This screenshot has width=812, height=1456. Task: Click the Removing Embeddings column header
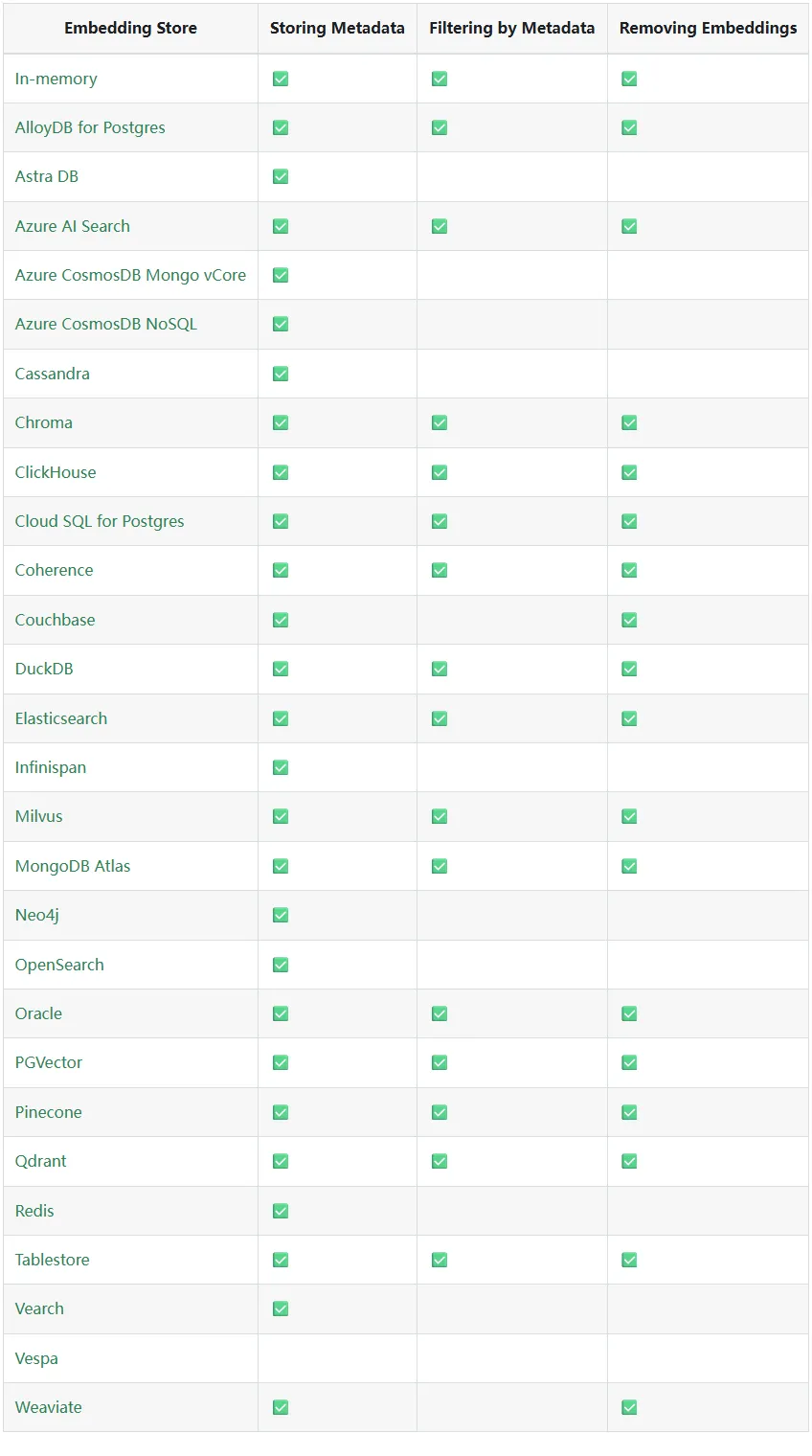[709, 28]
